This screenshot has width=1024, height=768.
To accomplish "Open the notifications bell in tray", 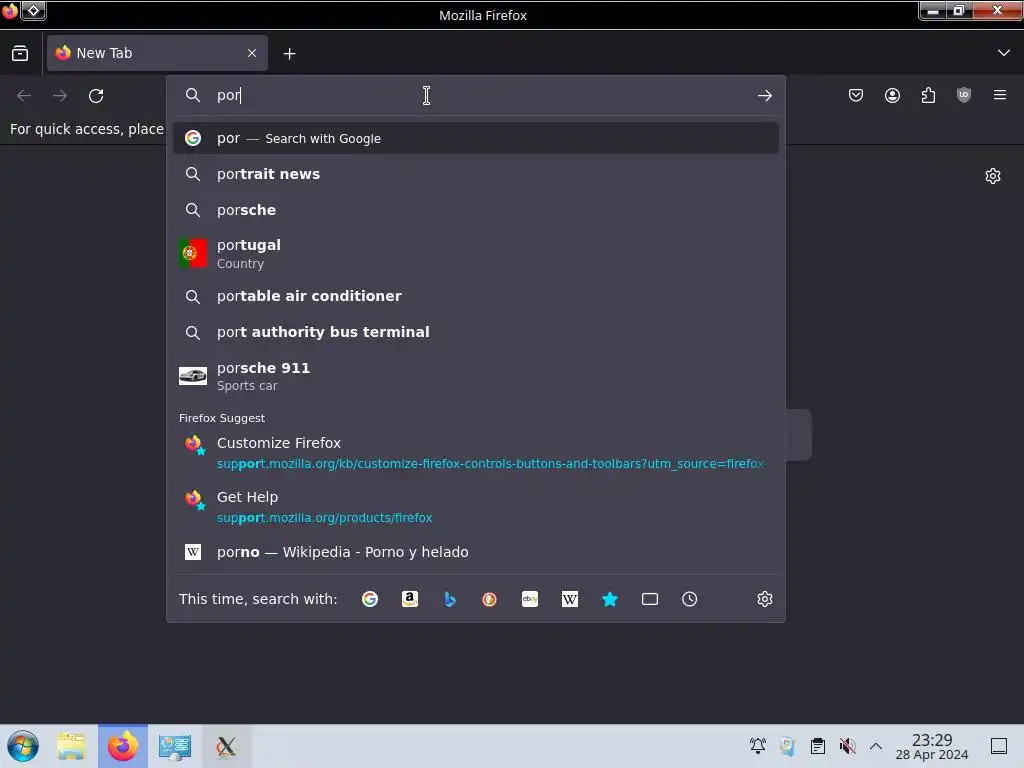I will click(x=758, y=745).
